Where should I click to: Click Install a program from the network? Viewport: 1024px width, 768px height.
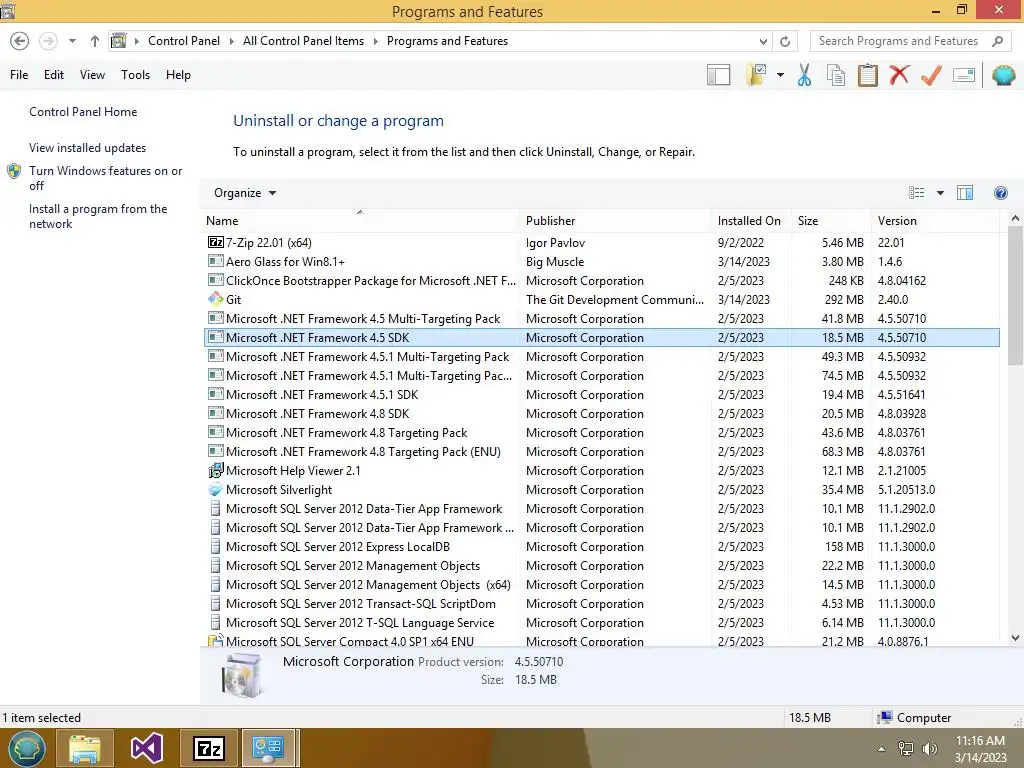(98, 216)
